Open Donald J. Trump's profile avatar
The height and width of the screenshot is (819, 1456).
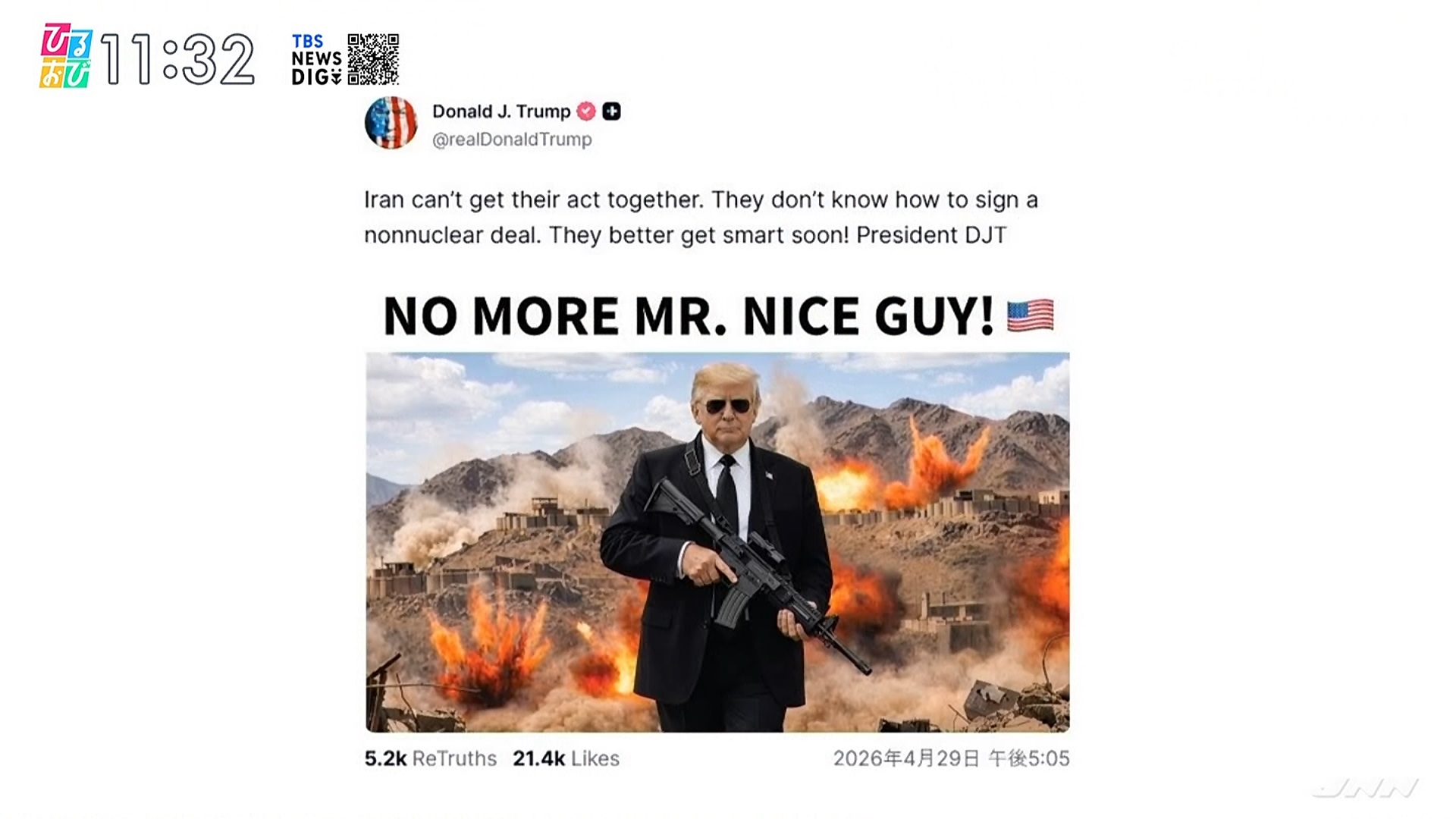(x=391, y=123)
